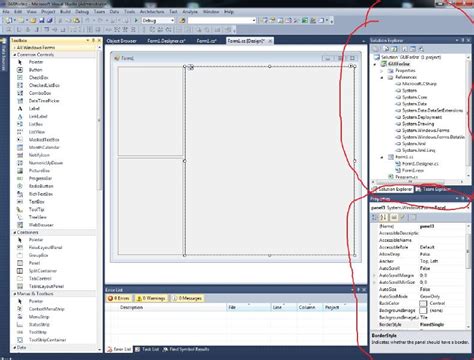This screenshot has width=474, height=360.
Task: Toggle the Categorized view in Properties
Action: 375,217
